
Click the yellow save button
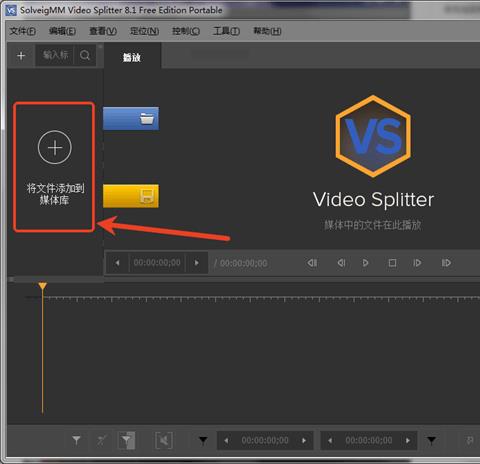tap(131, 196)
